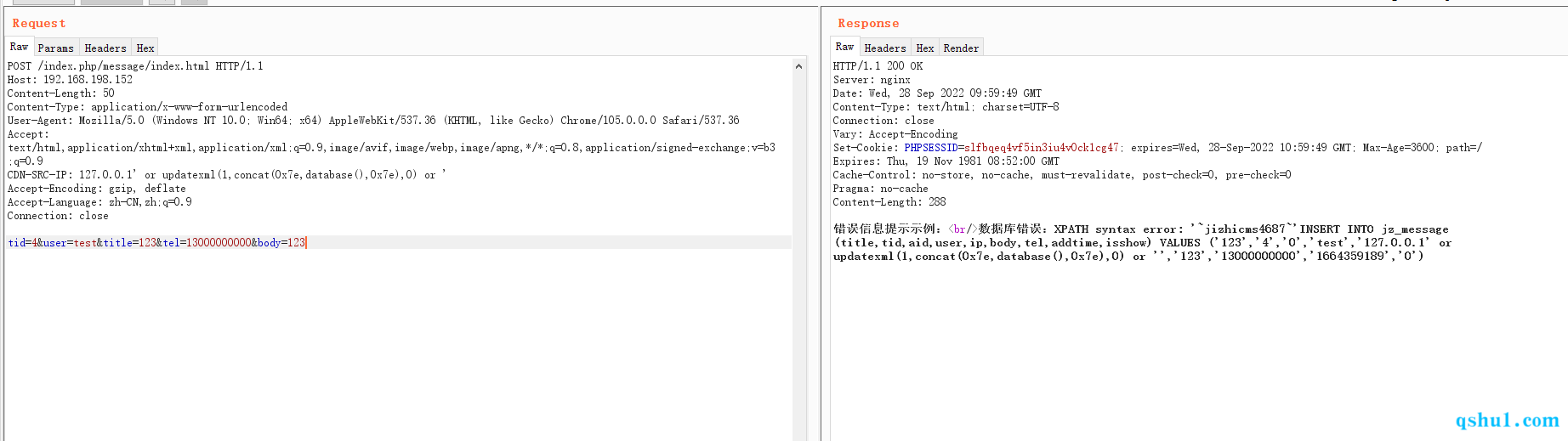This screenshot has height=441, width=1568.
Task: Click the Cache-Control response header
Action: [1062, 175]
